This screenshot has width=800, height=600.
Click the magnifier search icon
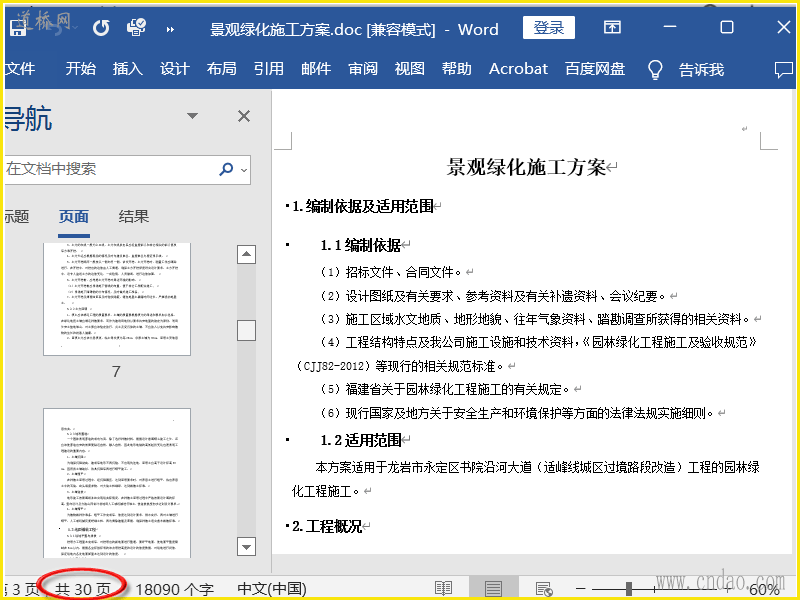click(x=226, y=169)
